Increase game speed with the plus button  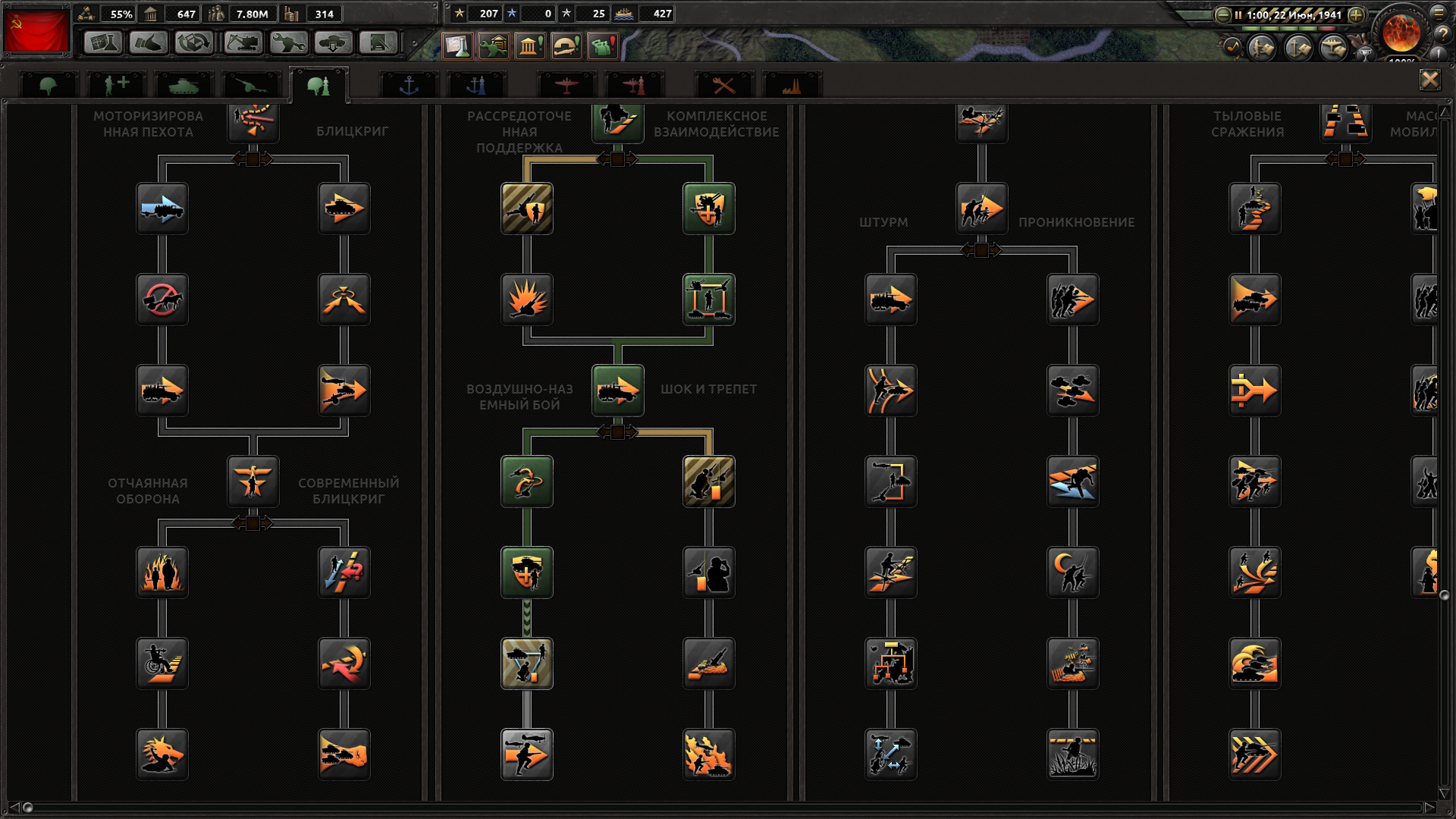click(x=1356, y=15)
